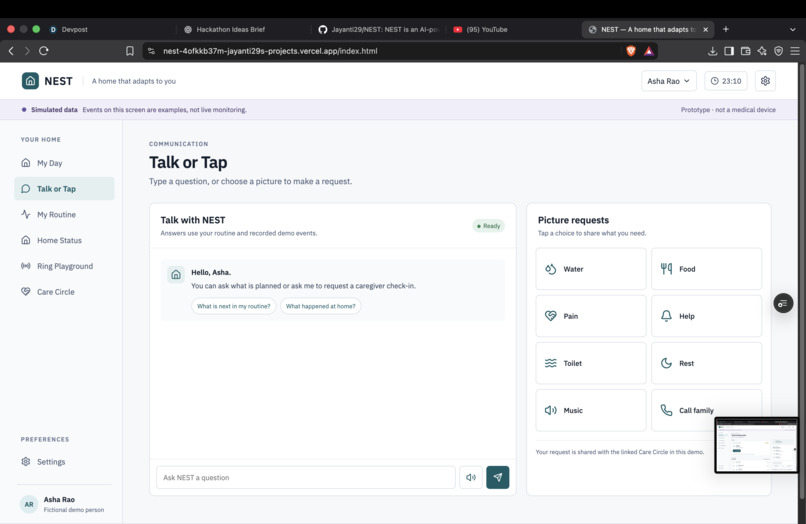
Task: Reload the page
Action: click(x=44, y=51)
